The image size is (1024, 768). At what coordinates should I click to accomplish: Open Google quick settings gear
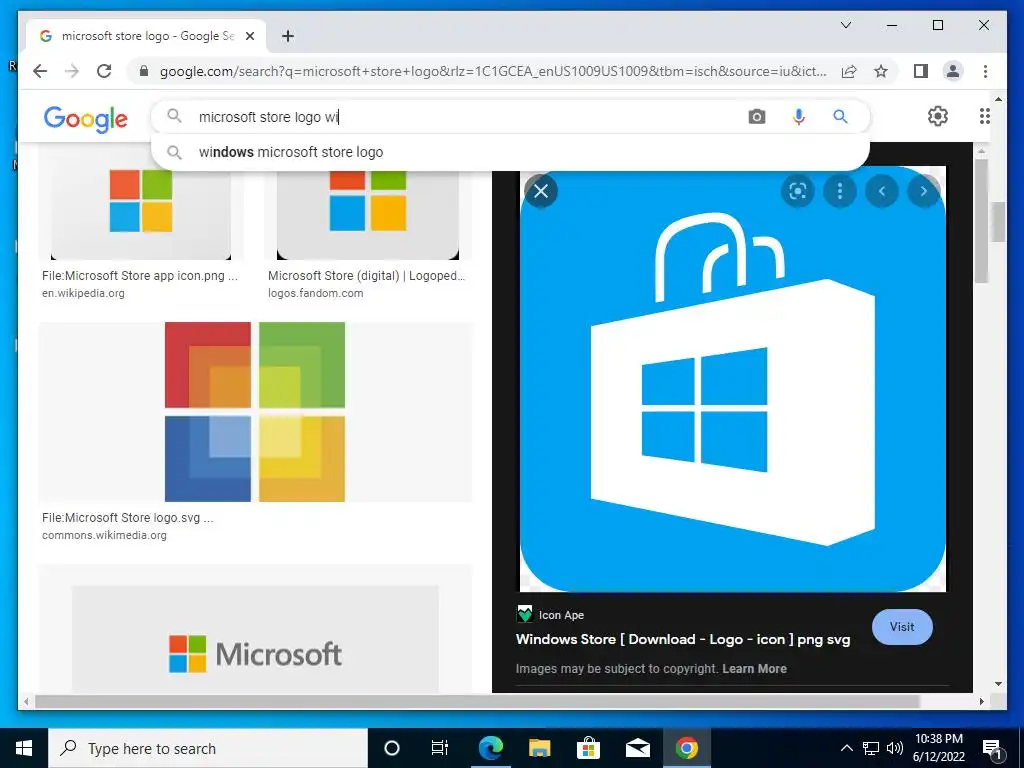(938, 116)
